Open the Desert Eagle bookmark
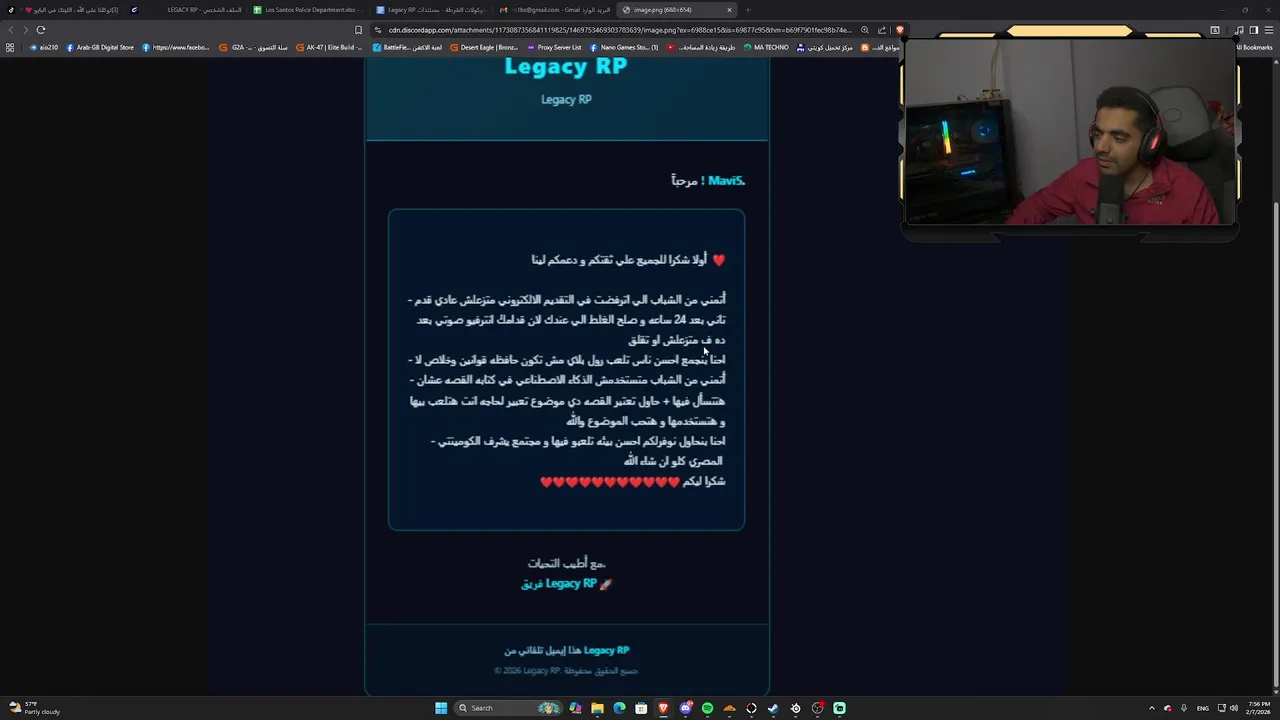Image resolution: width=1280 pixels, height=720 pixels. (x=484, y=47)
